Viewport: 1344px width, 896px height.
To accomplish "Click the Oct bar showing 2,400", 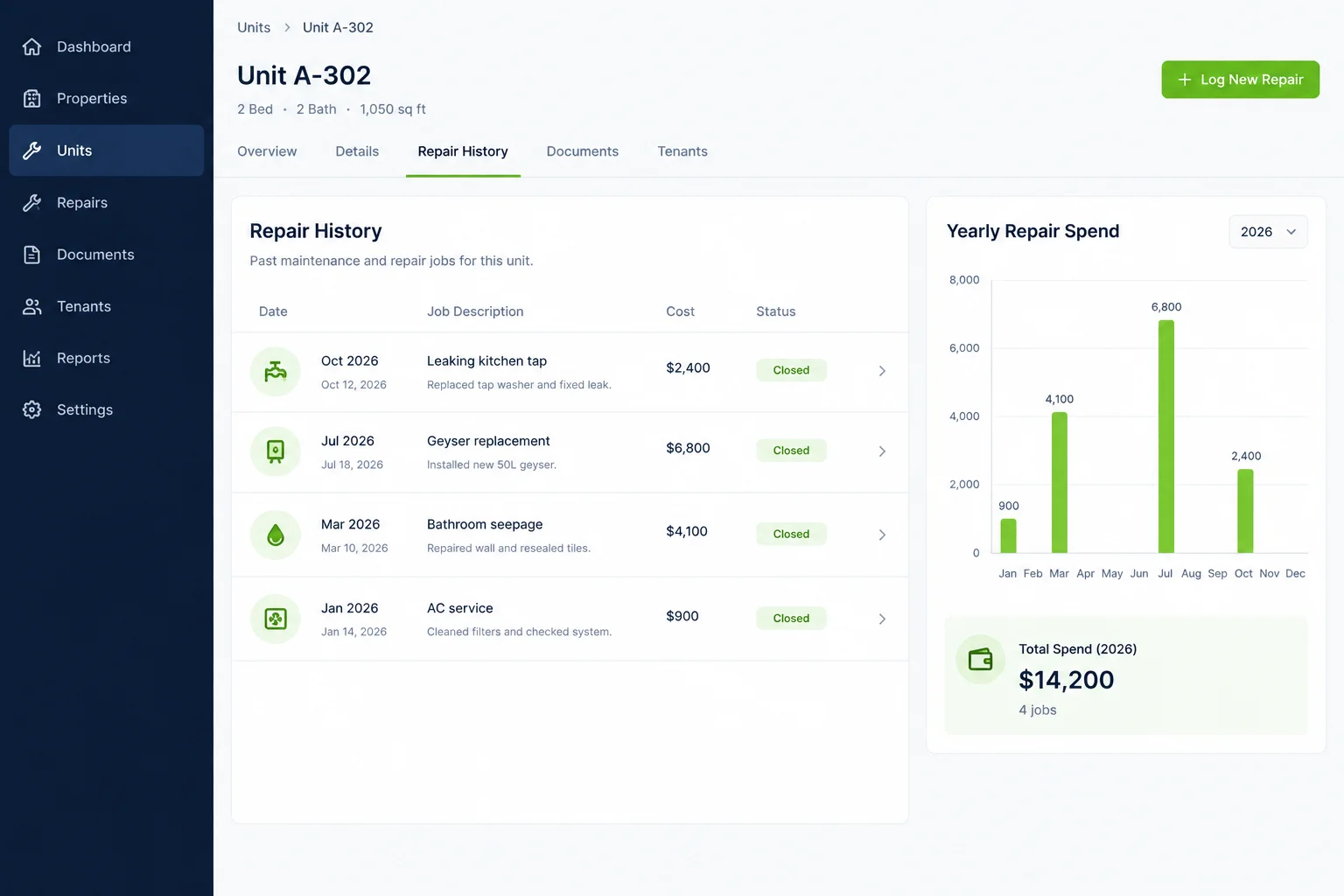I will (1245, 511).
